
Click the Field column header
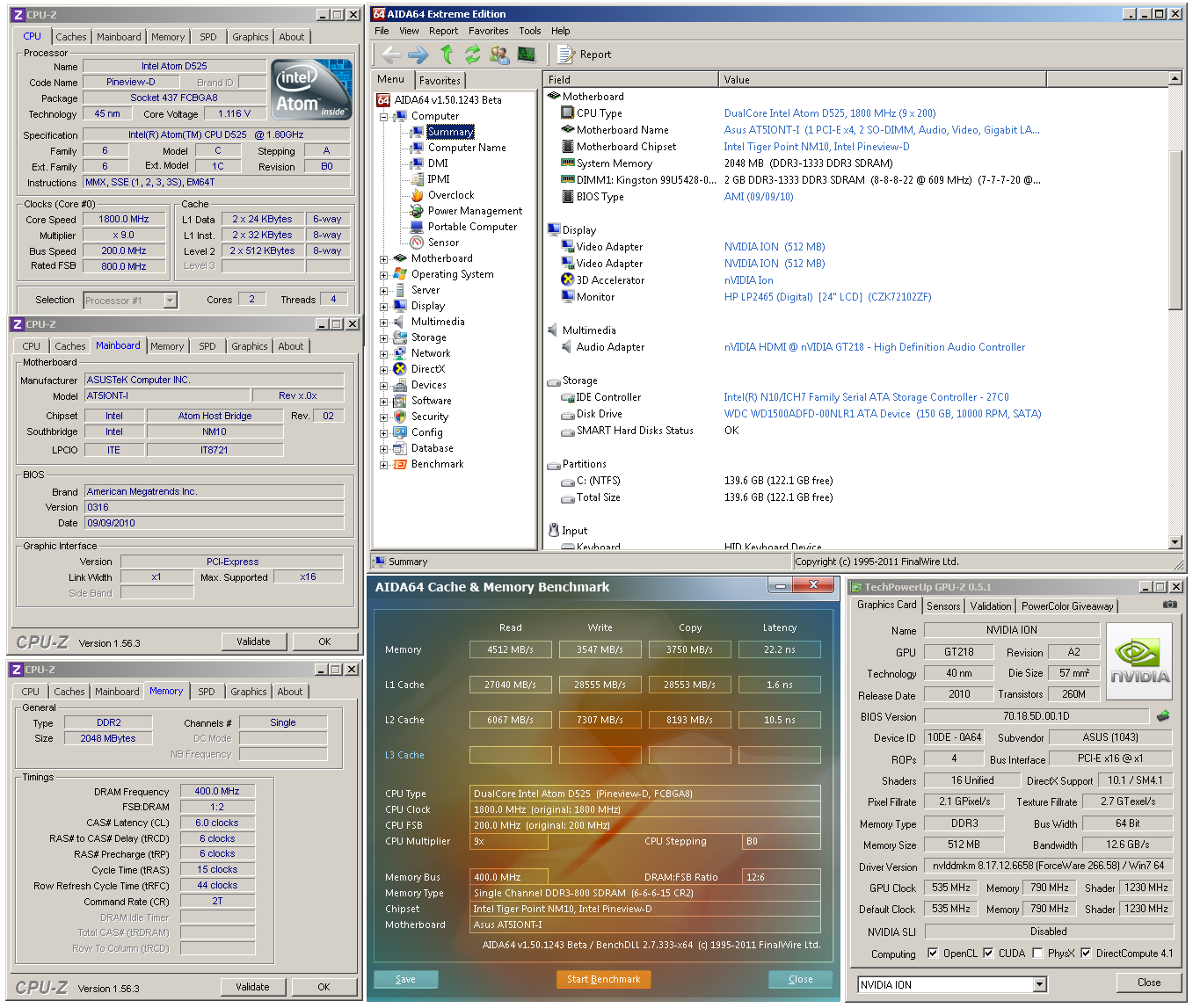(x=631, y=79)
